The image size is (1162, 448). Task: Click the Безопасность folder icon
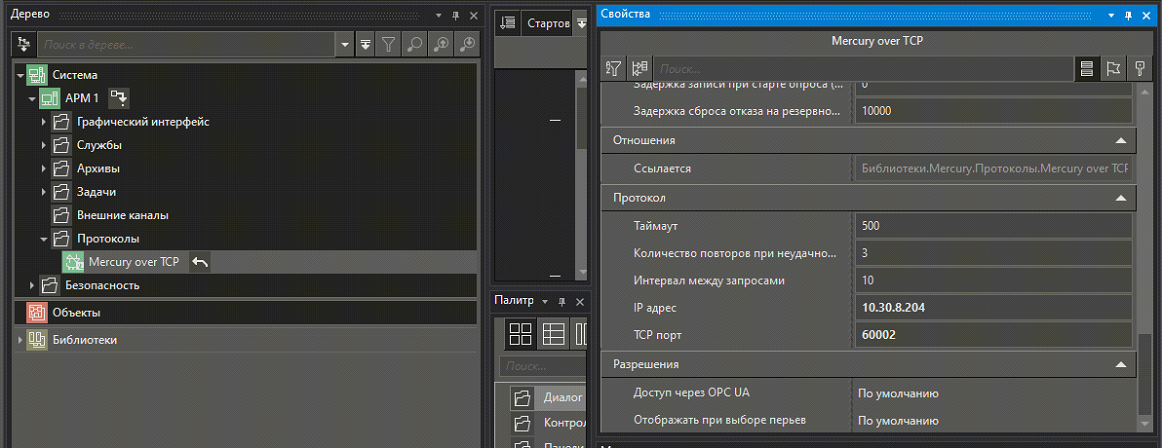50,285
